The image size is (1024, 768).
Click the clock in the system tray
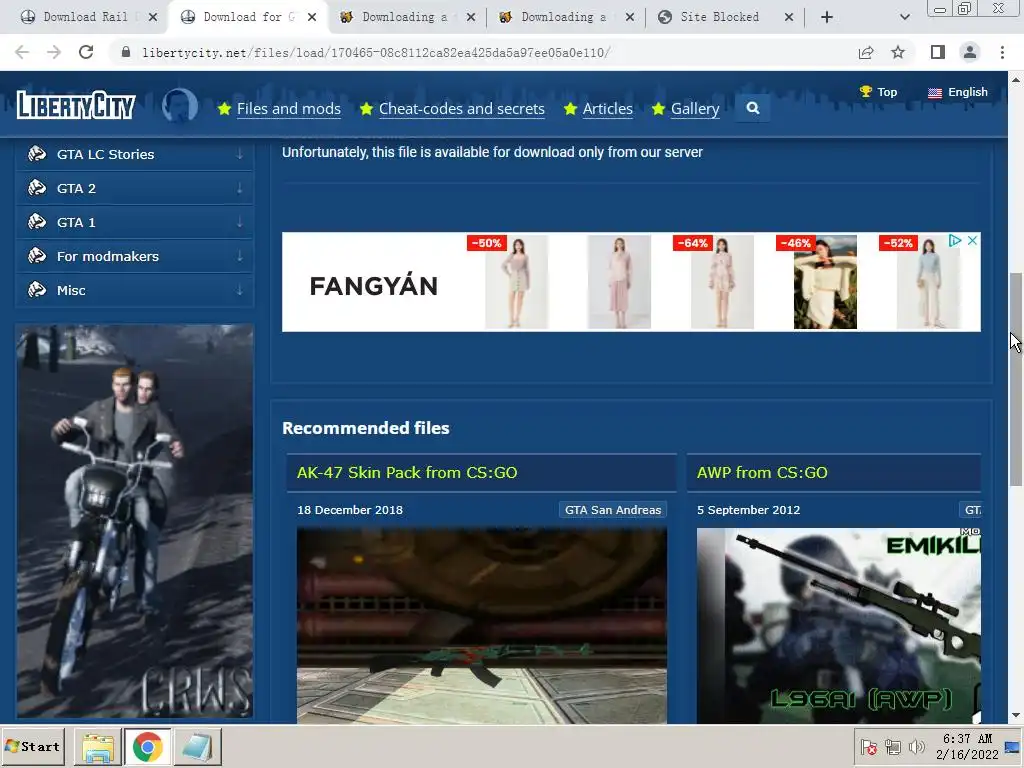[x=967, y=746]
